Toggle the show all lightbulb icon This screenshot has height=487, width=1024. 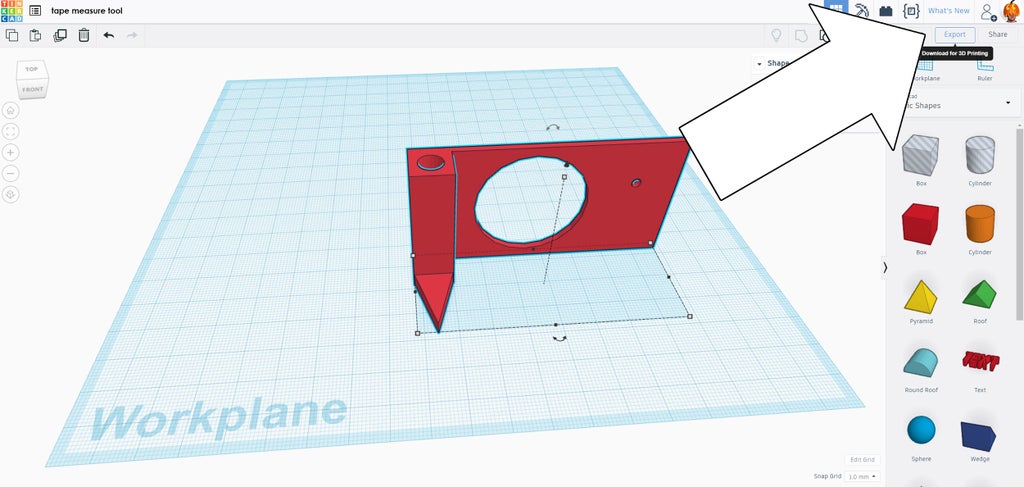tap(776, 35)
